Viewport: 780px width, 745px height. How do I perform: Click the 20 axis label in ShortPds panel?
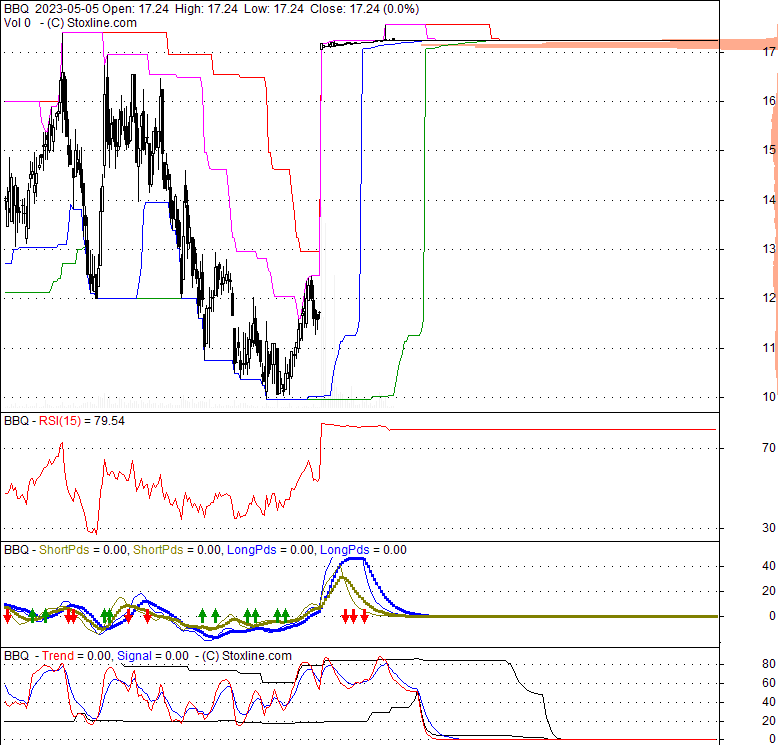tap(769, 591)
